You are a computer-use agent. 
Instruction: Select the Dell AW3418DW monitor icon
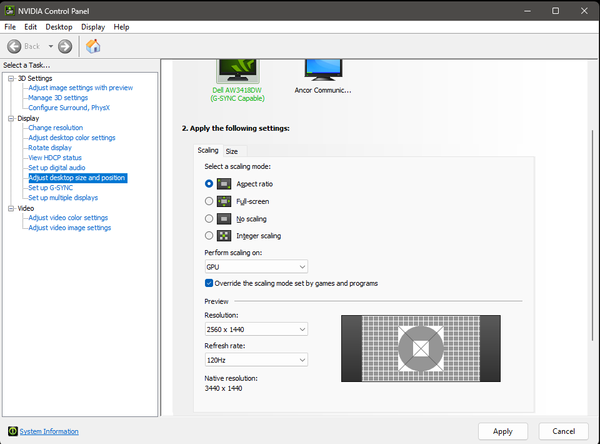[239, 70]
